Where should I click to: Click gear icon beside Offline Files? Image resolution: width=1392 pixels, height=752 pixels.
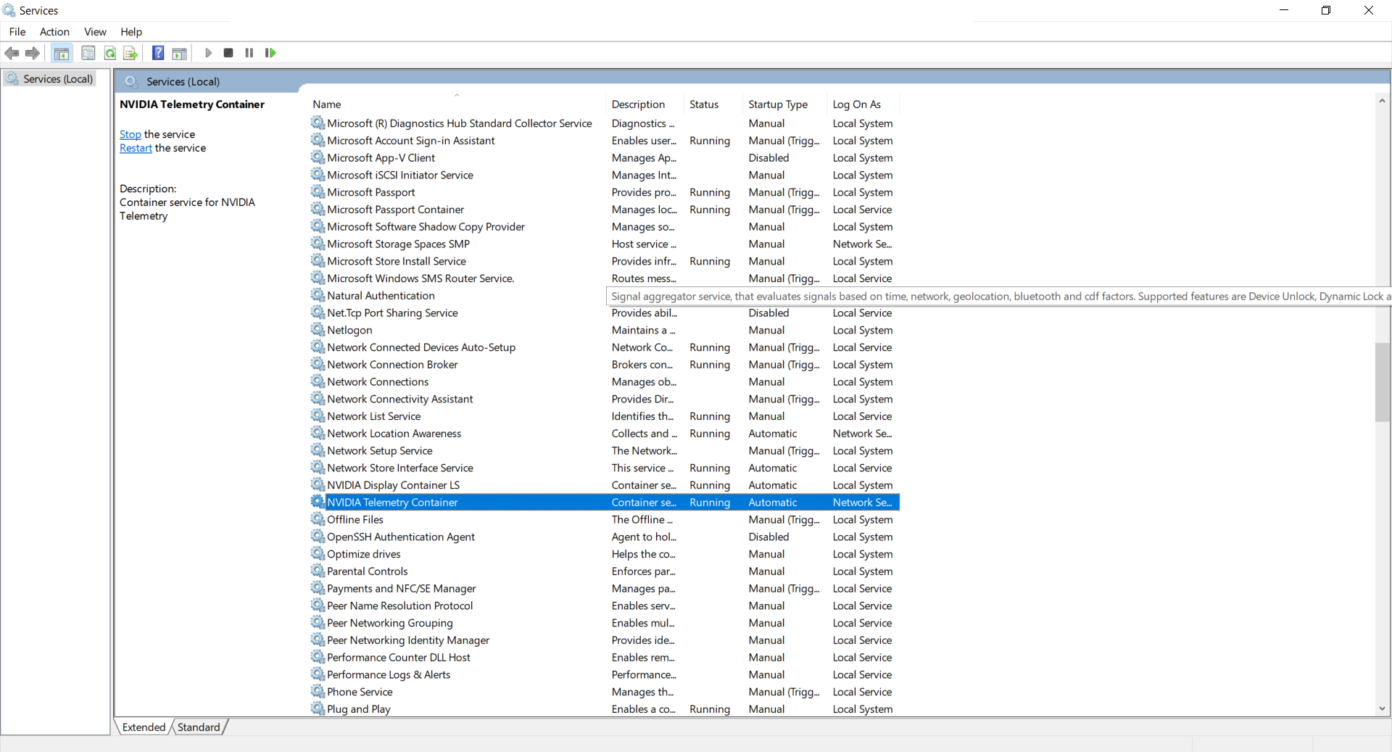[x=318, y=519]
